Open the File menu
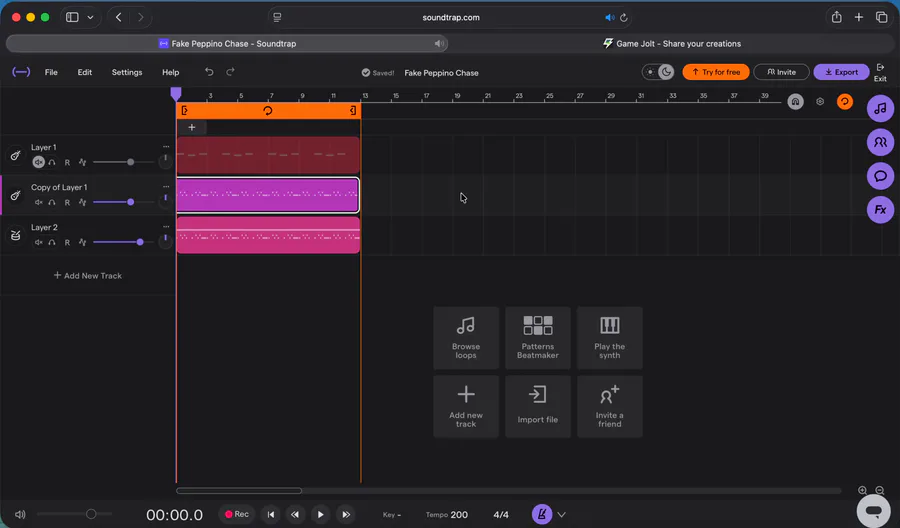The image size is (900, 528). click(x=51, y=72)
